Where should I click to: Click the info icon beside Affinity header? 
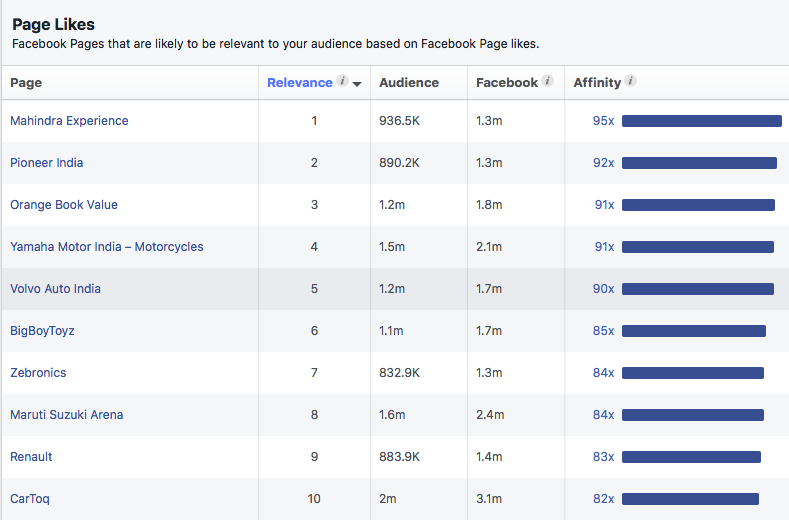(x=630, y=81)
